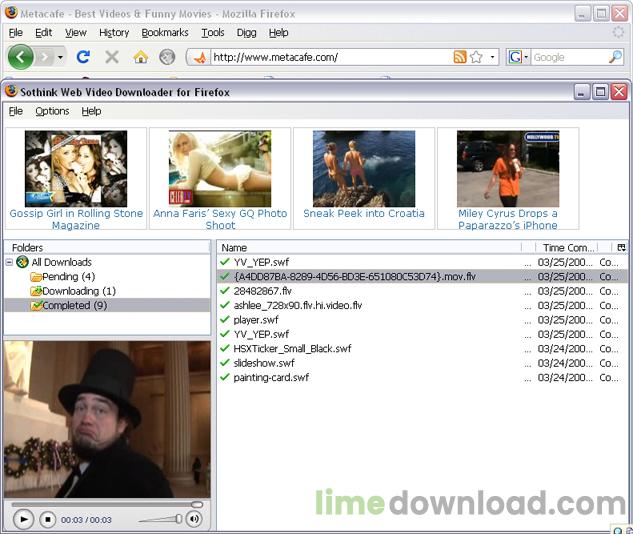Click Miley Cyrus paparazzo video thumbnail
Image resolution: width=633 pixels, height=534 pixels.
pos(508,168)
